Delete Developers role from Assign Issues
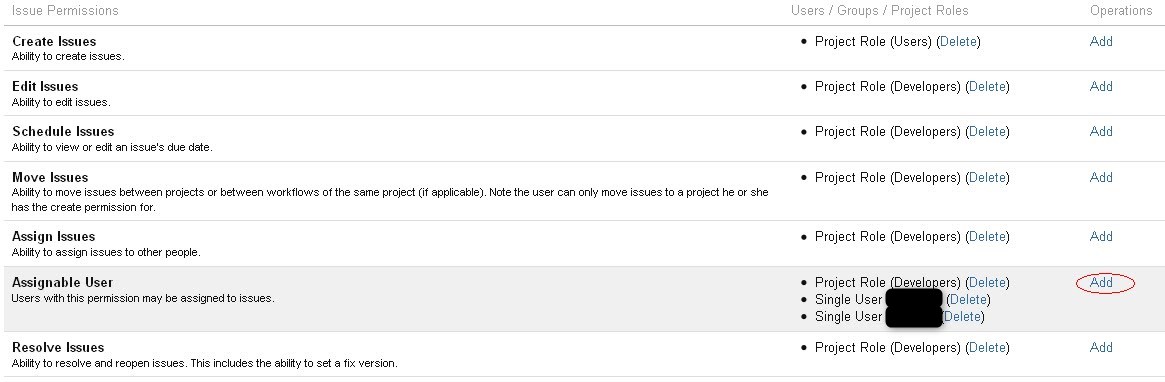The width and height of the screenshot is (1165, 382). pos(987,236)
